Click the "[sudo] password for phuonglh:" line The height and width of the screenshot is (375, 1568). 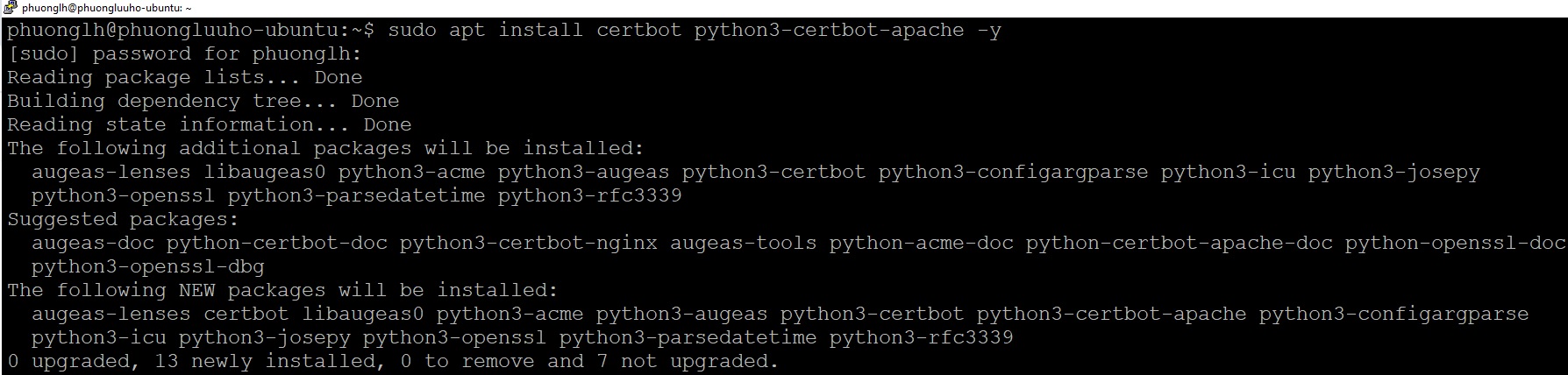(184, 54)
